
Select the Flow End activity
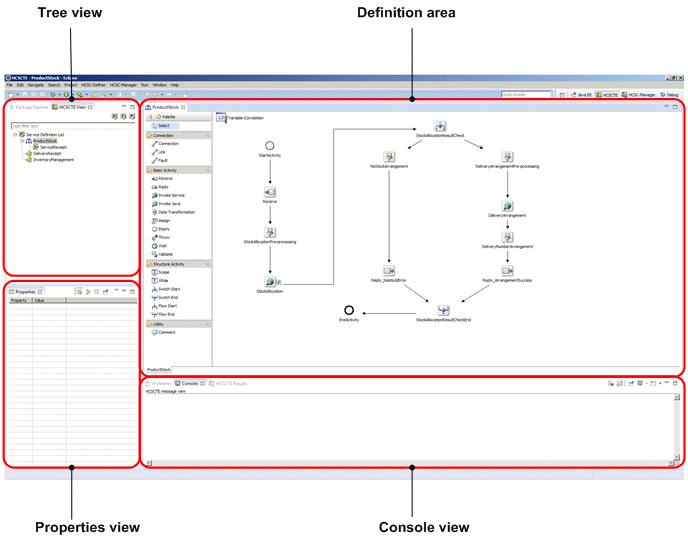point(163,314)
